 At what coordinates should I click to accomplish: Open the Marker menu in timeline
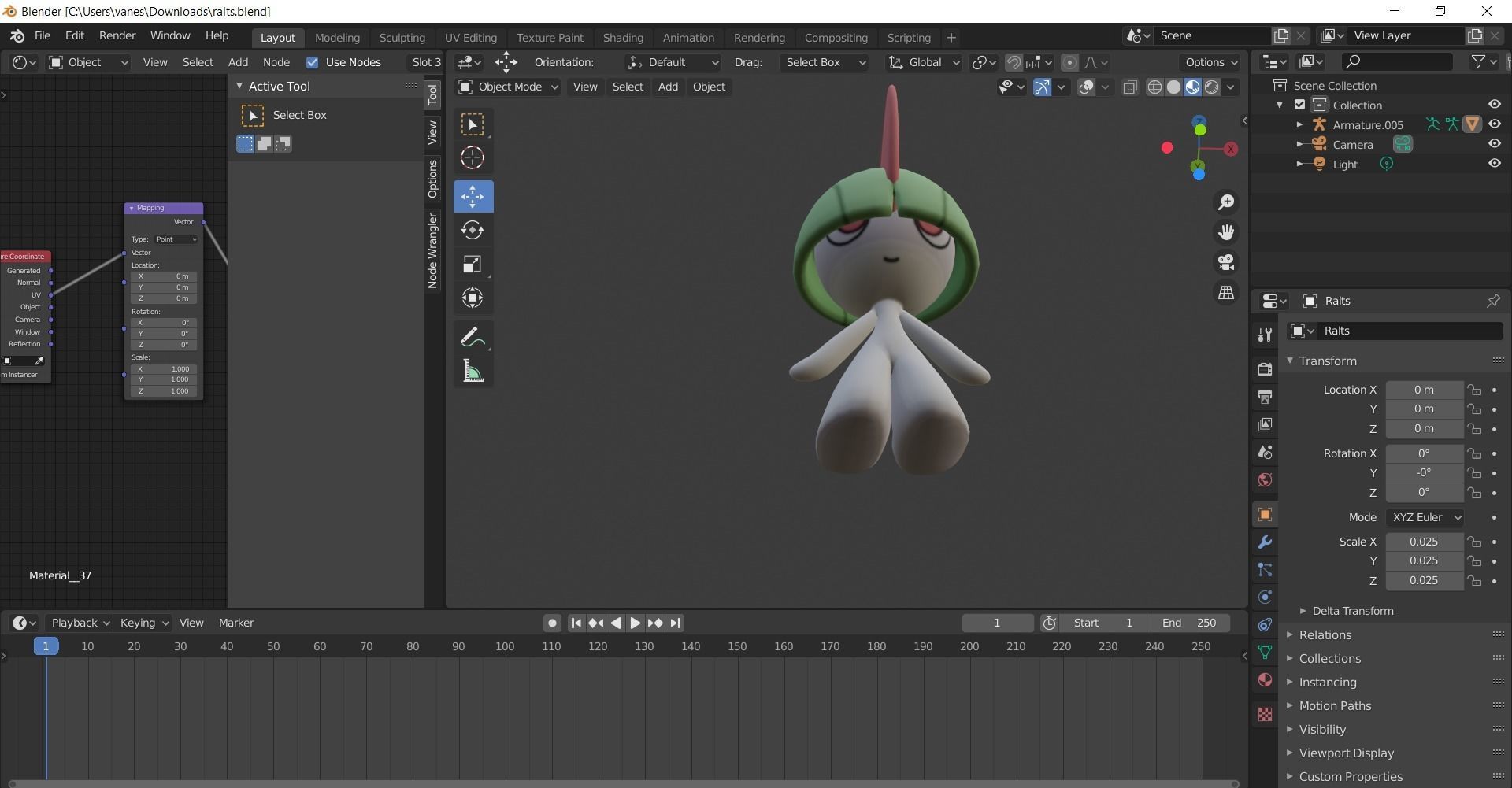click(x=236, y=623)
